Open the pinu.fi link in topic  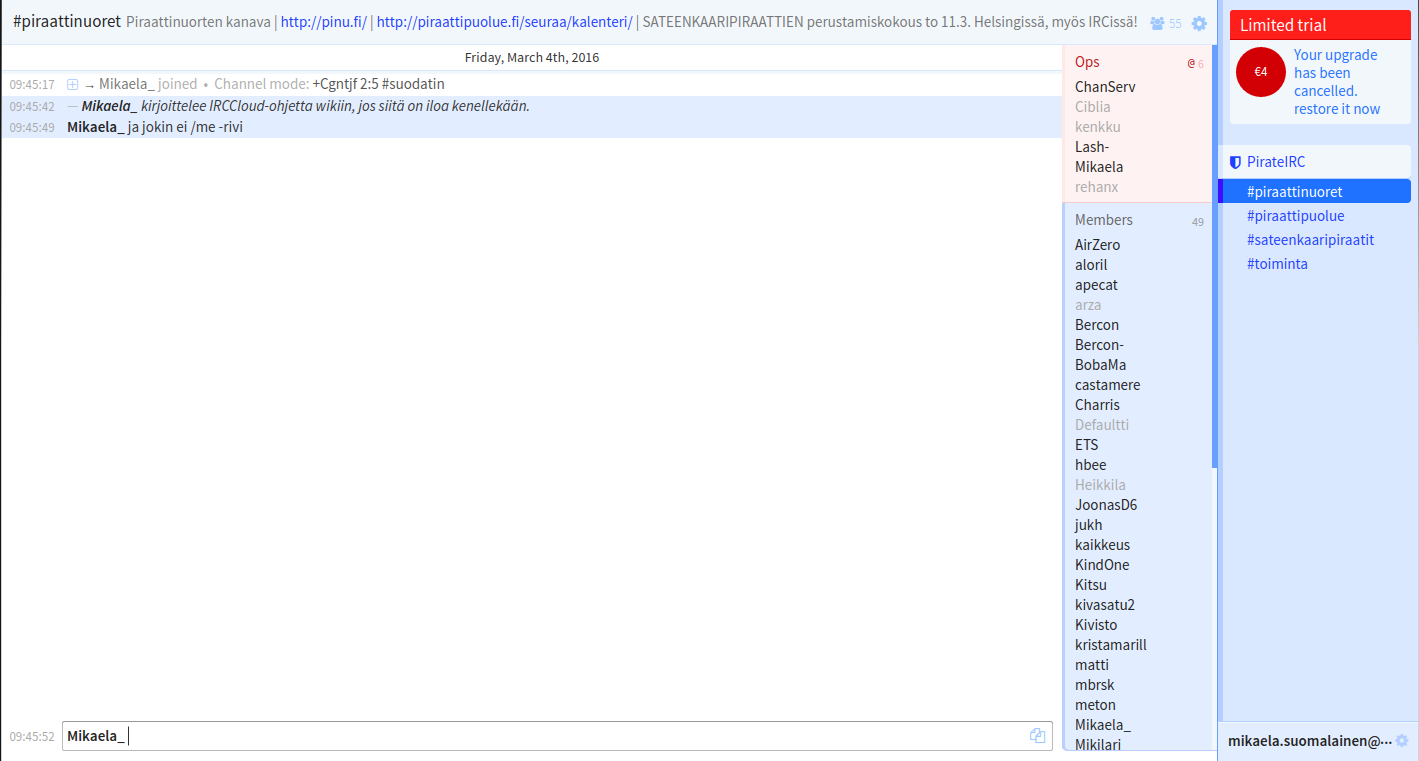pyautogui.click(x=323, y=22)
